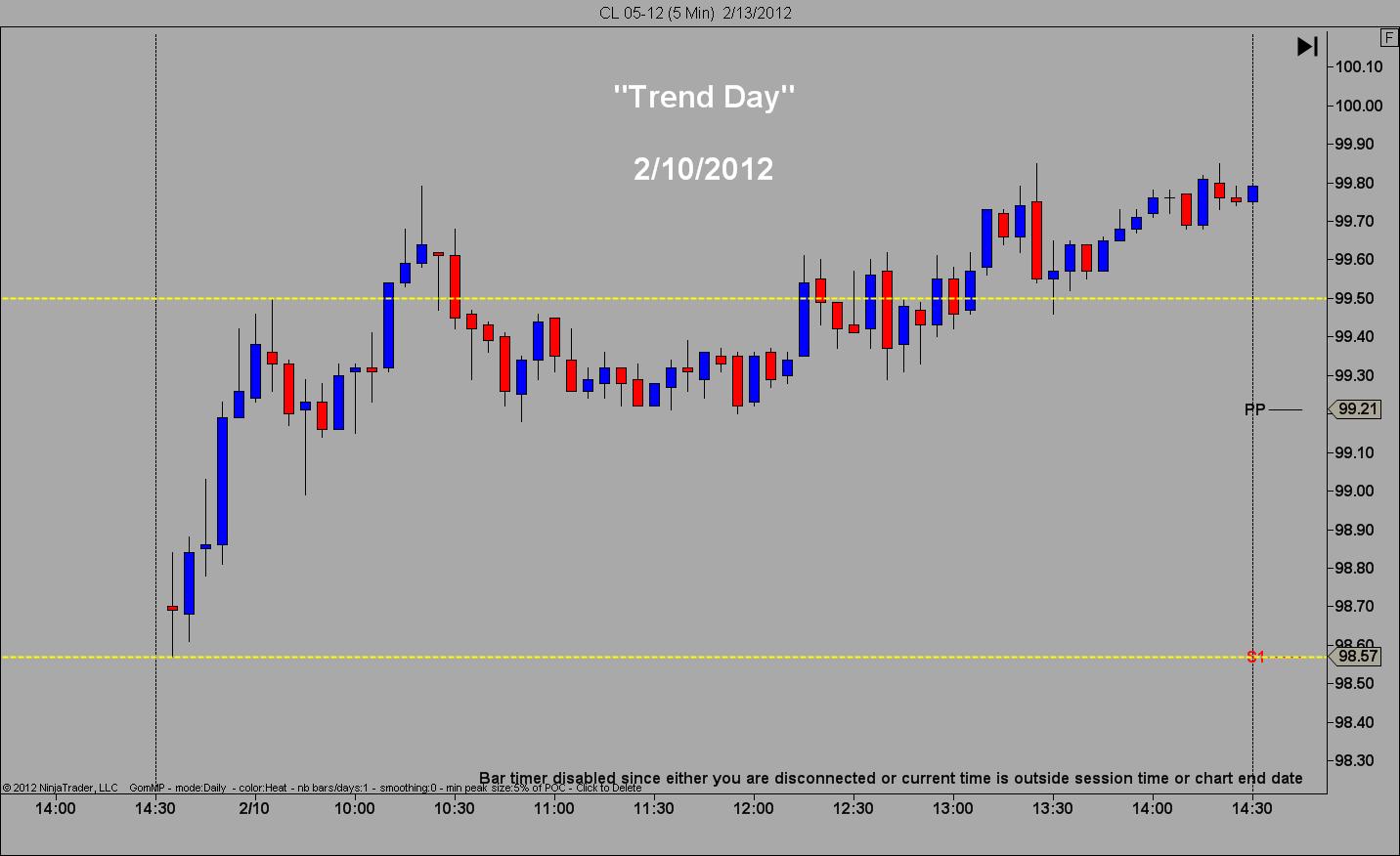The image size is (1400, 856).
Task: Click the 100.00 price axis label
Action: click(x=1359, y=106)
